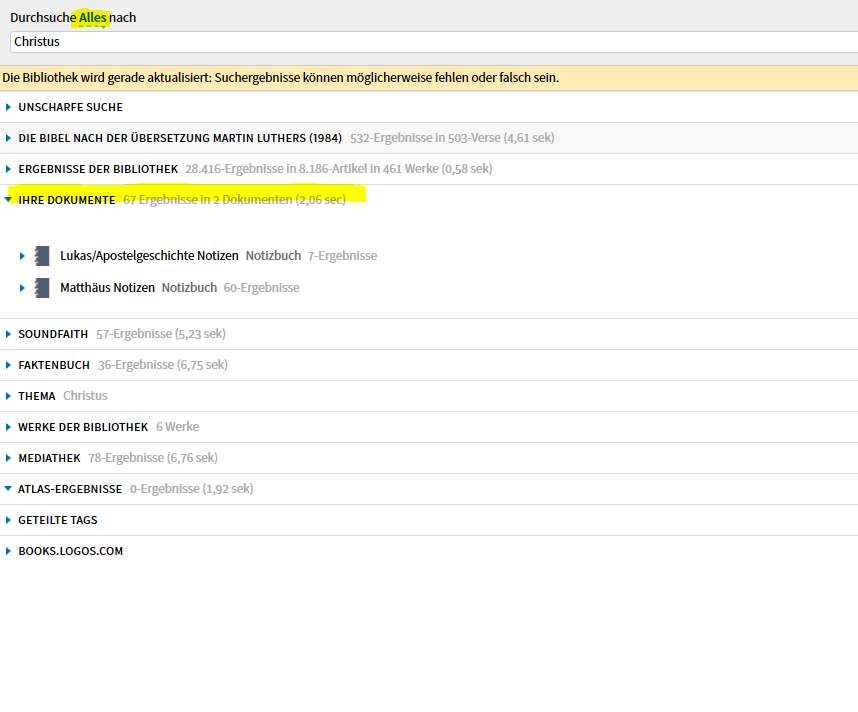858x712 pixels.
Task: Click the 'BOOKS.LOGOS.COM' heading text
Action: pos(71,551)
